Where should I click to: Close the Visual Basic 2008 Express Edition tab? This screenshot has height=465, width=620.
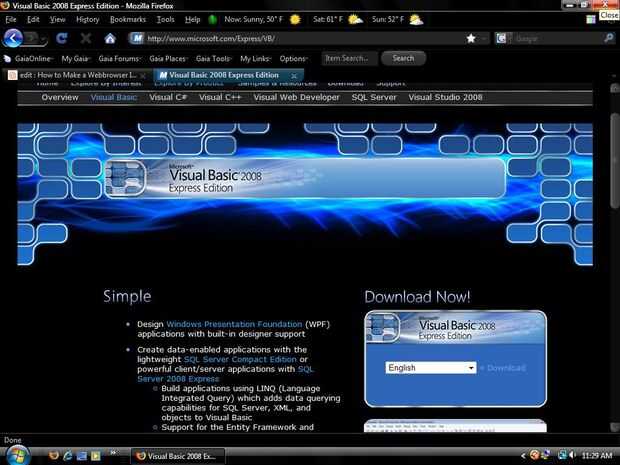[x=294, y=76]
